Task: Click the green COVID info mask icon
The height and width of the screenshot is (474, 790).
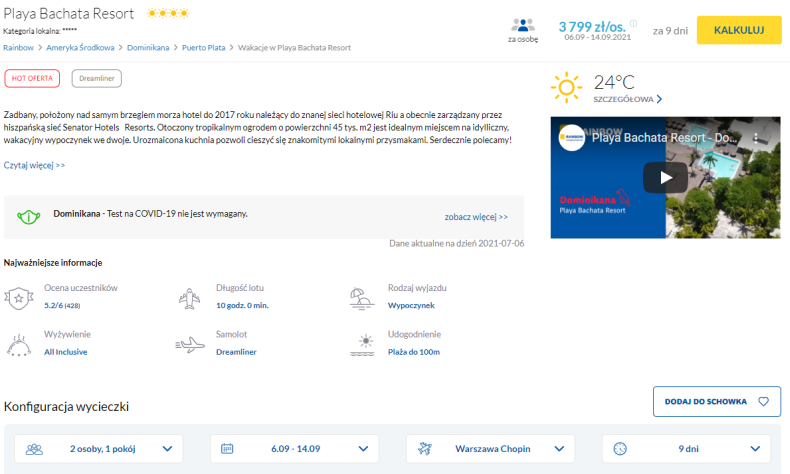Action: pyautogui.click(x=29, y=217)
